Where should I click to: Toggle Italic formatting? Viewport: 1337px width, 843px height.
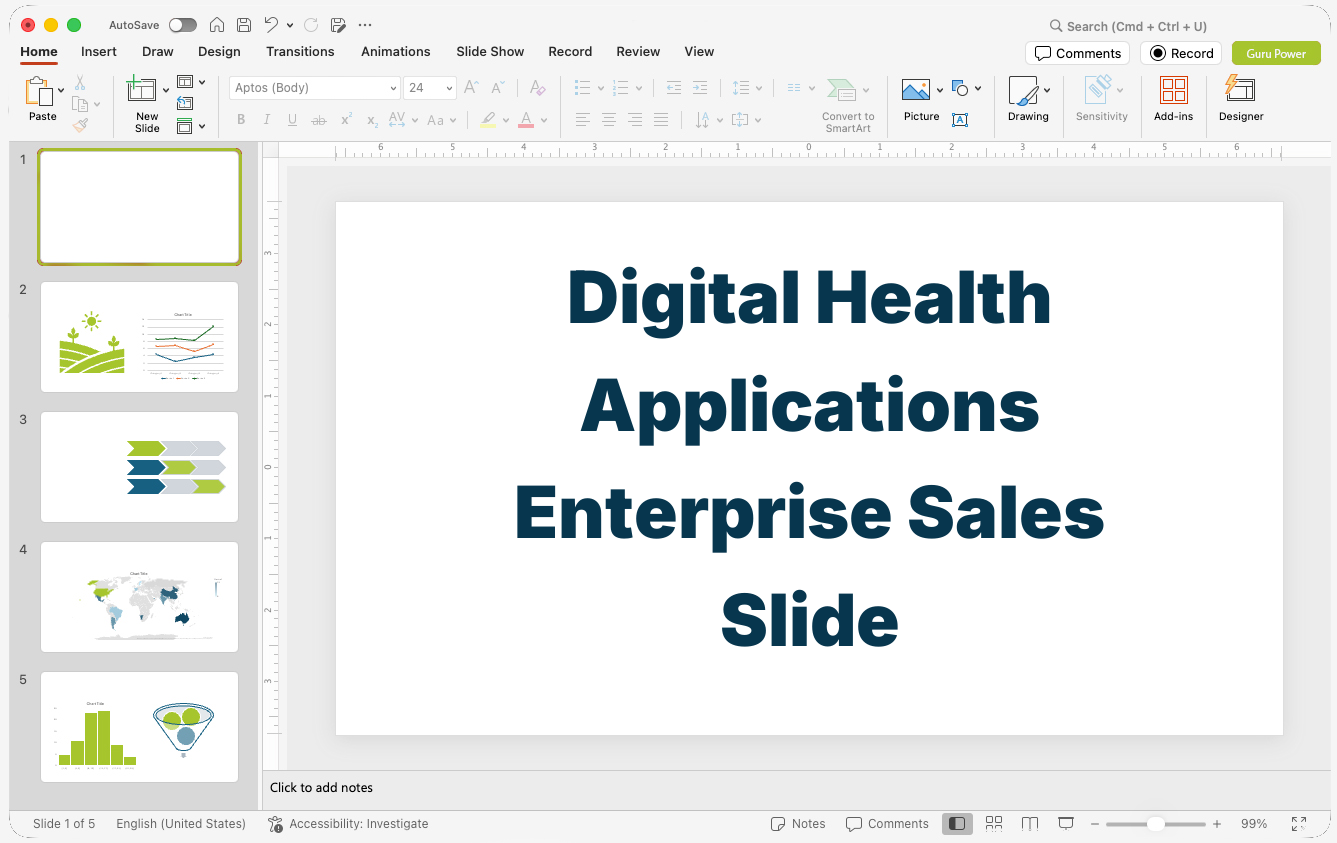pos(267,120)
